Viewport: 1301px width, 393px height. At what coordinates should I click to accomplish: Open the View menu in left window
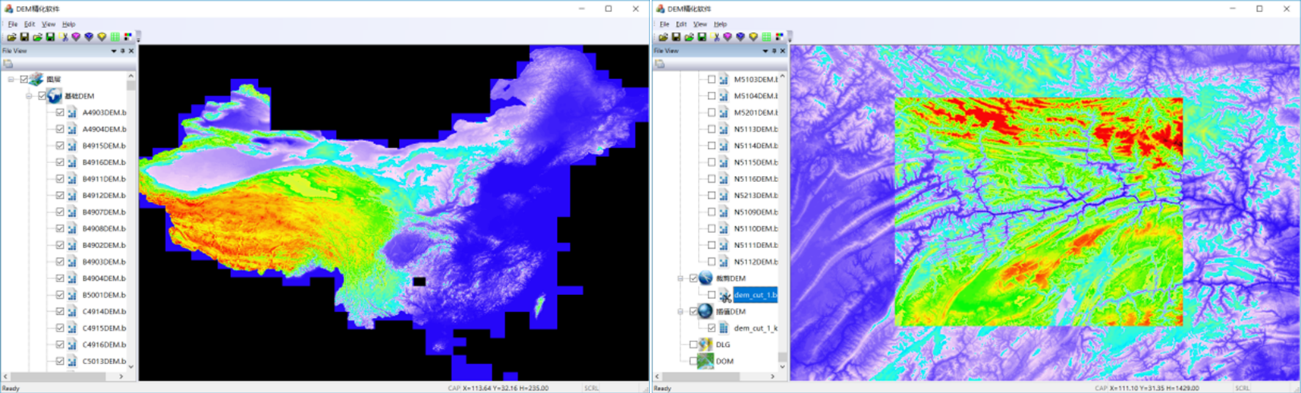48,24
